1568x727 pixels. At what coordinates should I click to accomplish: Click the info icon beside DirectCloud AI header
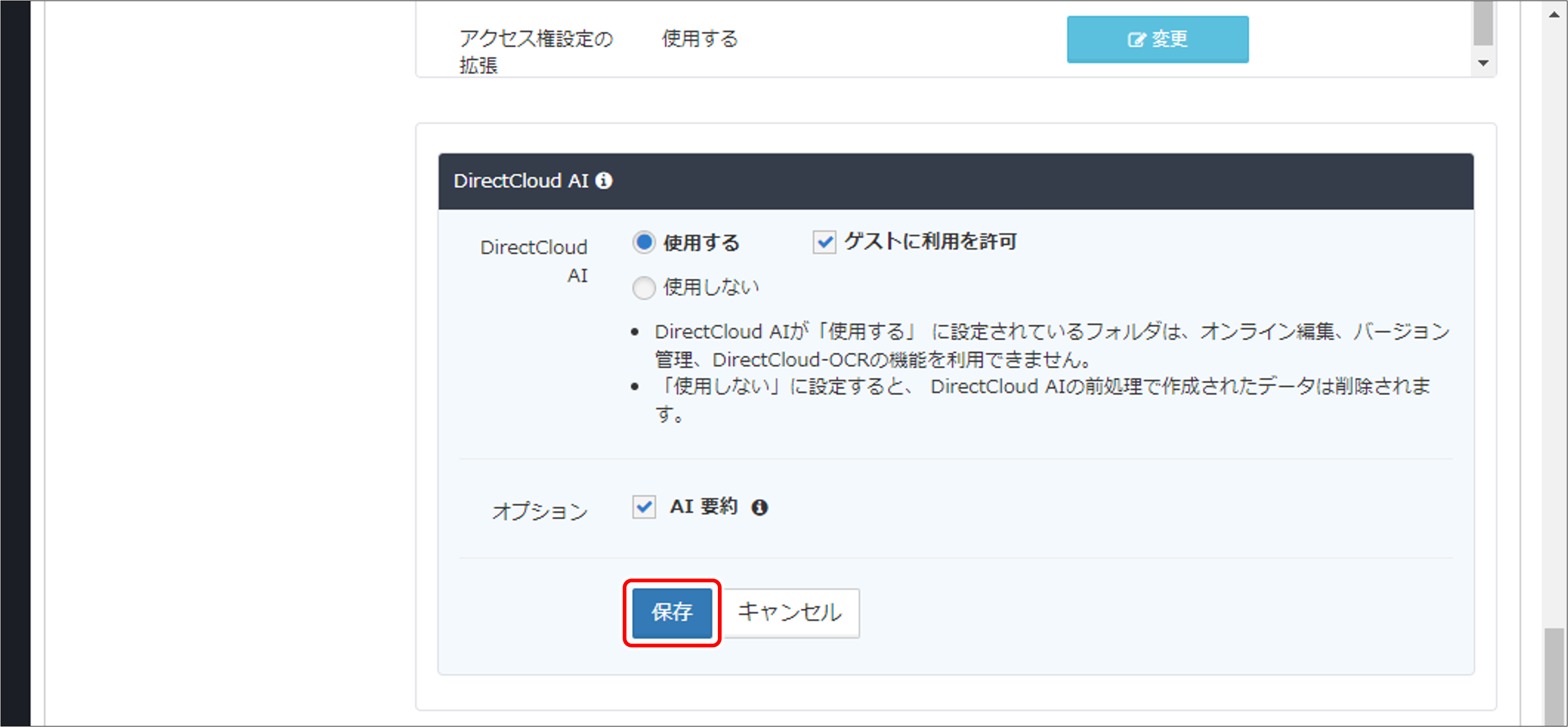[x=604, y=180]
